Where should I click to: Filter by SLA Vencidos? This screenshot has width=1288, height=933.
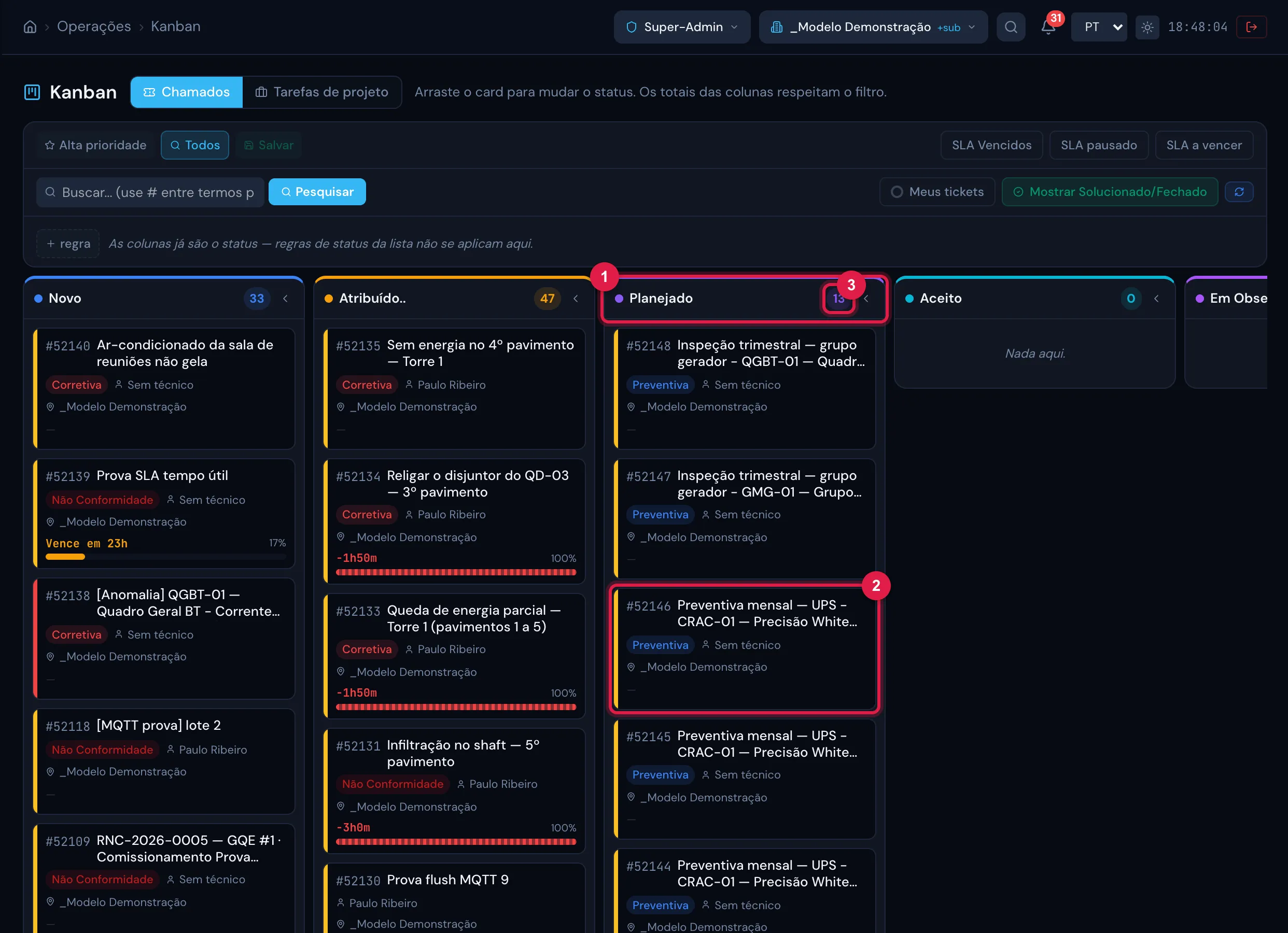click(991, 145)
